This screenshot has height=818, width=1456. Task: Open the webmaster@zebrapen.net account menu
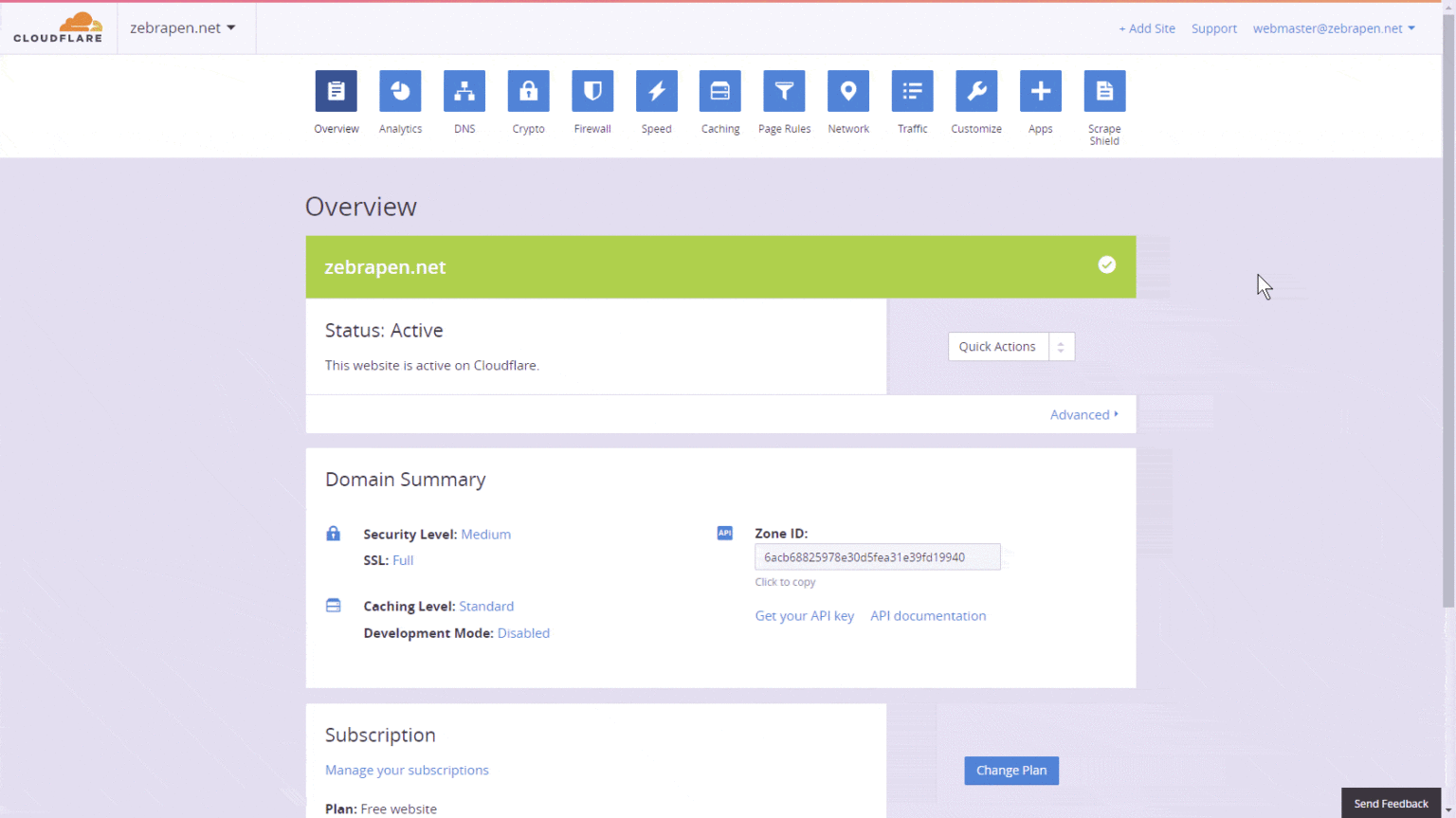coord(1333,27)
